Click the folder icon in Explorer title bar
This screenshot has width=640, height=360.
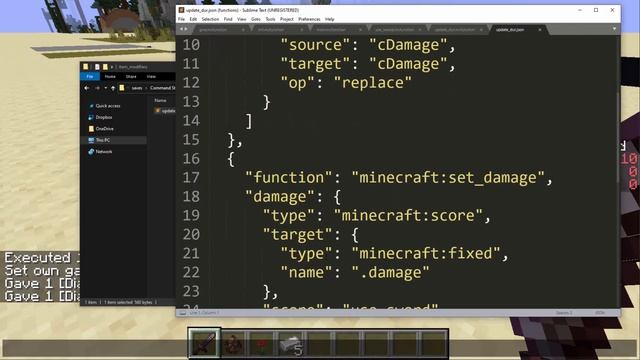click(85, 67)
